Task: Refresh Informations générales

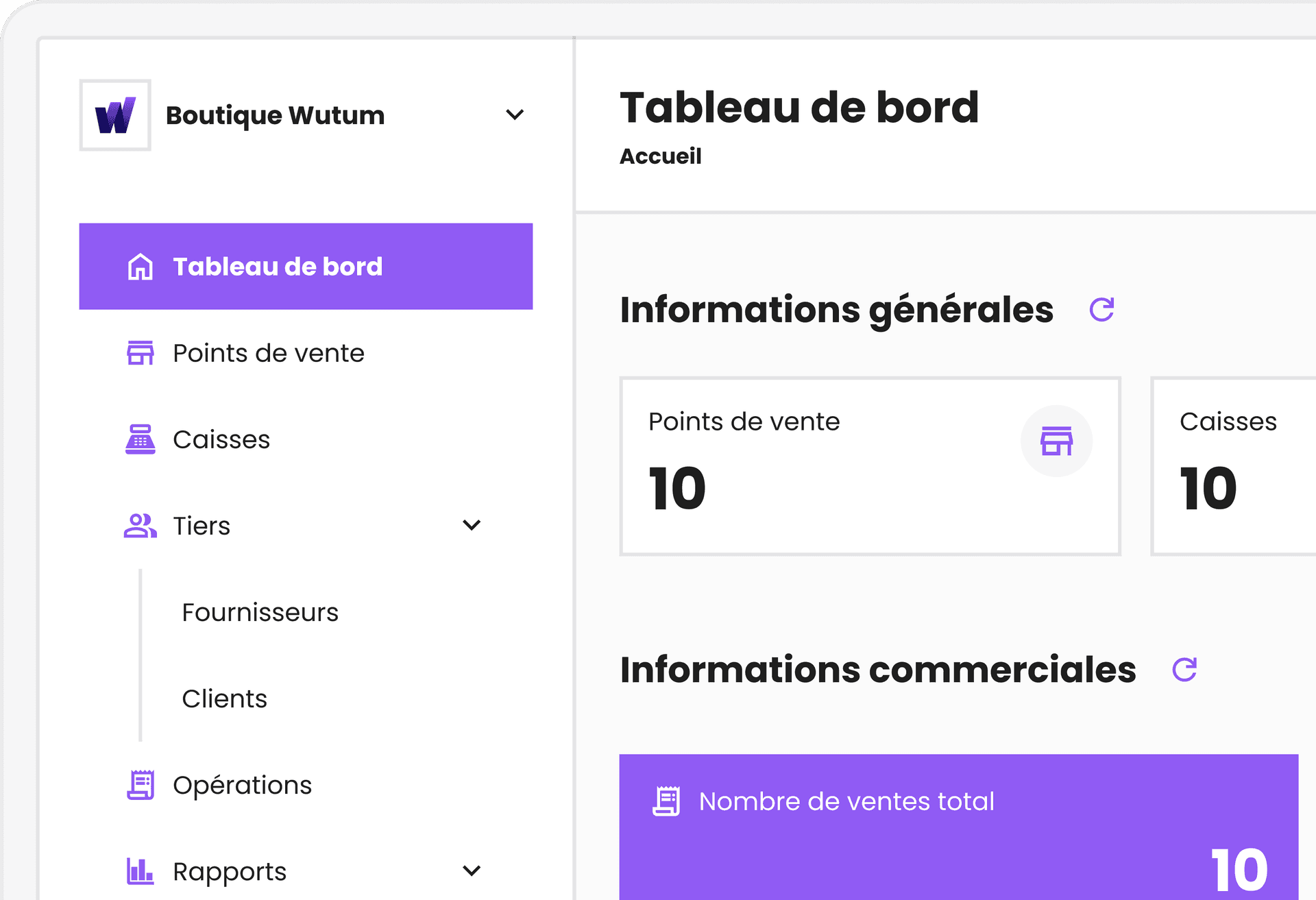Action: pyautogui.click(x=1101, y=311)
